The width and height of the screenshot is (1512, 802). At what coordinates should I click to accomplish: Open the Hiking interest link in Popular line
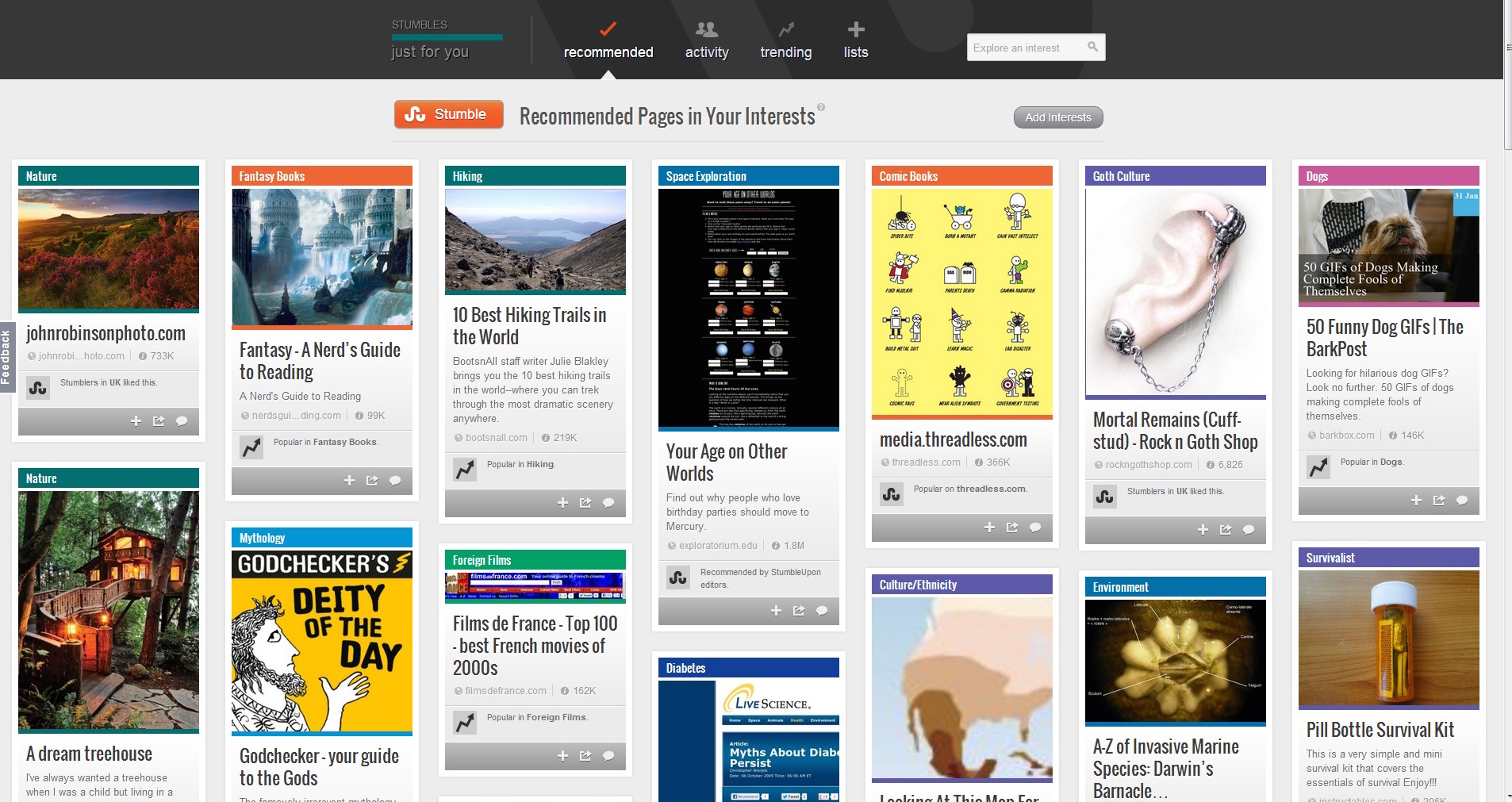540,464
